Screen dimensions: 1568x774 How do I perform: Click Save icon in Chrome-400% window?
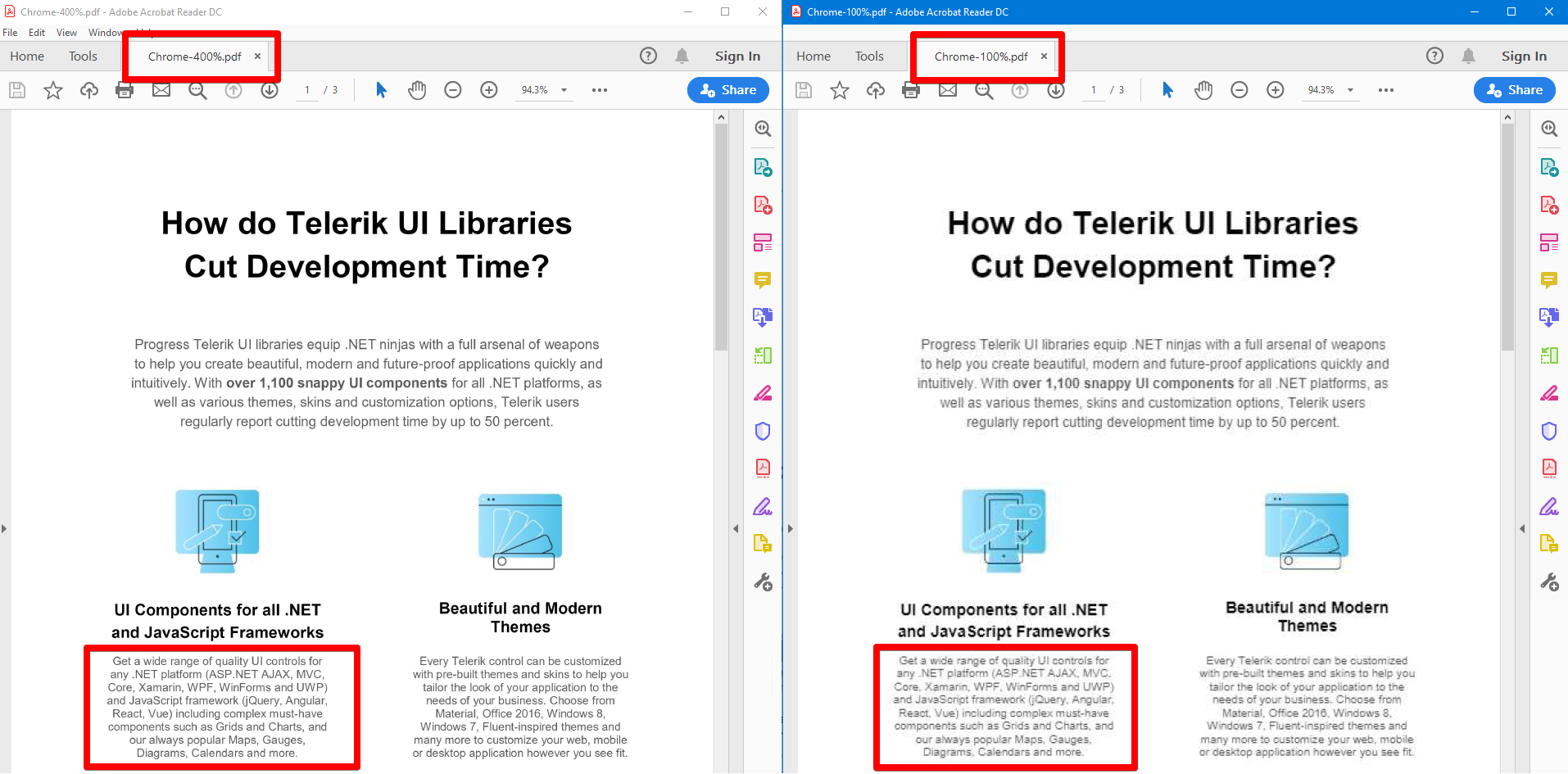17,90
